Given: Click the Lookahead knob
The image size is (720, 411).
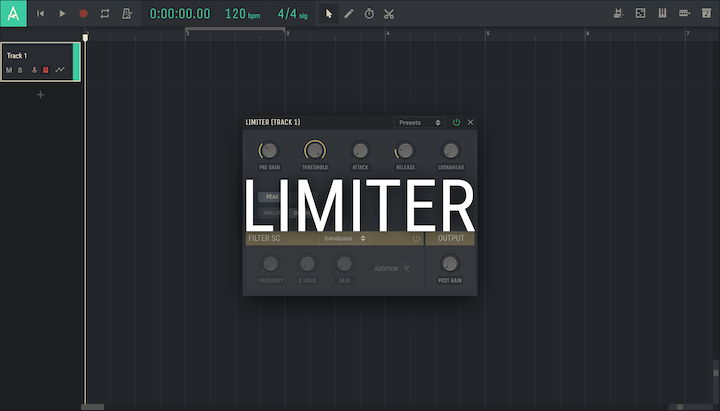Looking at the screenshot, I should pos(450,150).
